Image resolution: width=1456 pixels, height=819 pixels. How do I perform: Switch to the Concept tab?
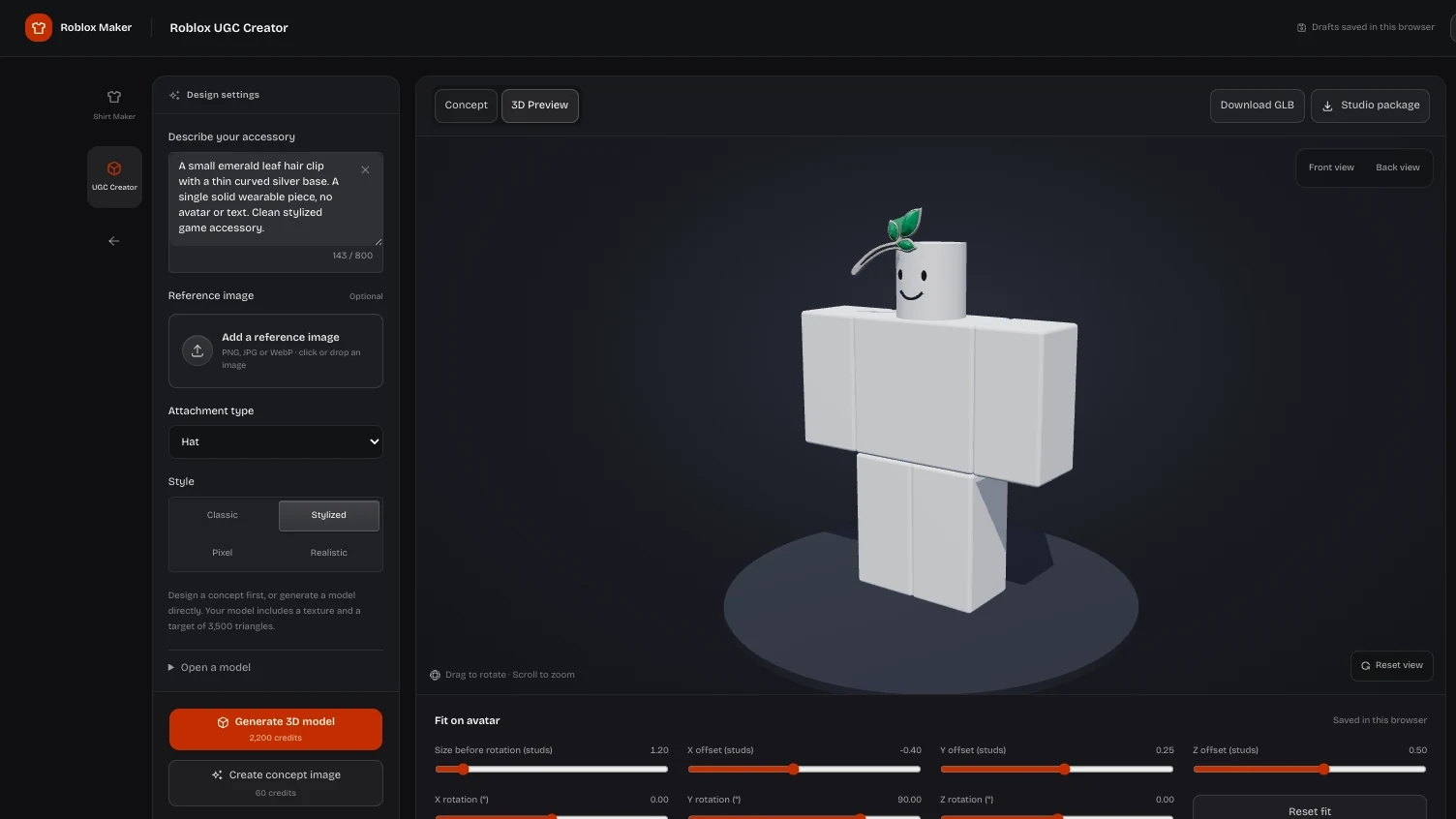(467, 106)
